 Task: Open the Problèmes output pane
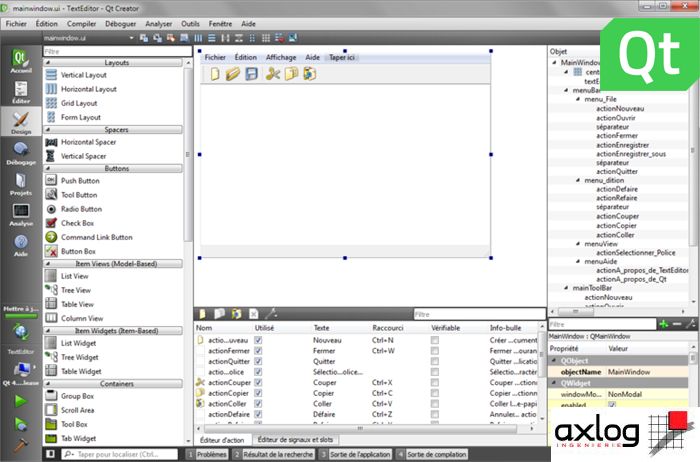[207, 454]
